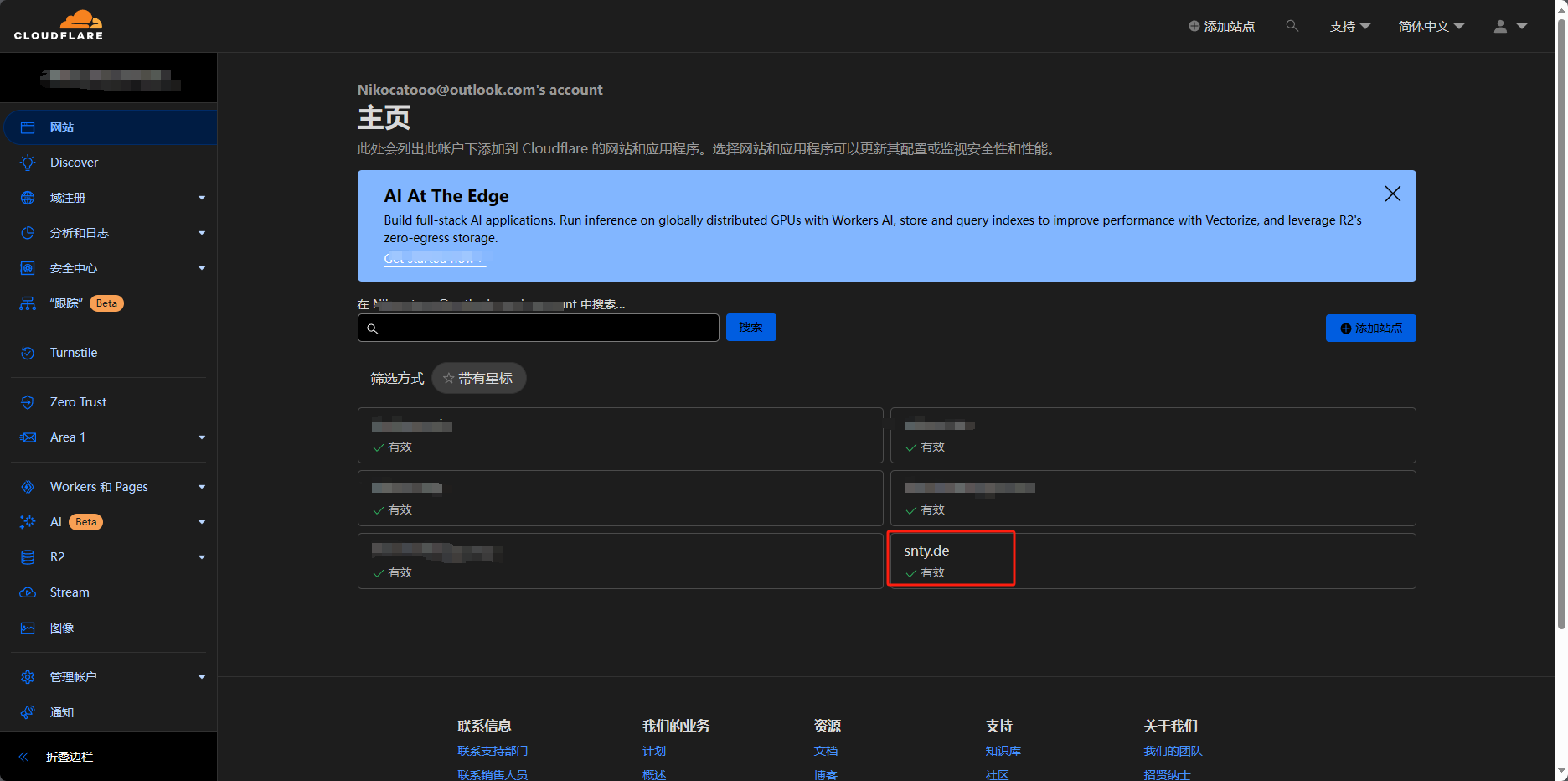Viewport: 1568px width, 781px height.
Task: Select the 网站 sidebar item
Action: pyautogui.click(x=109, y=127)
